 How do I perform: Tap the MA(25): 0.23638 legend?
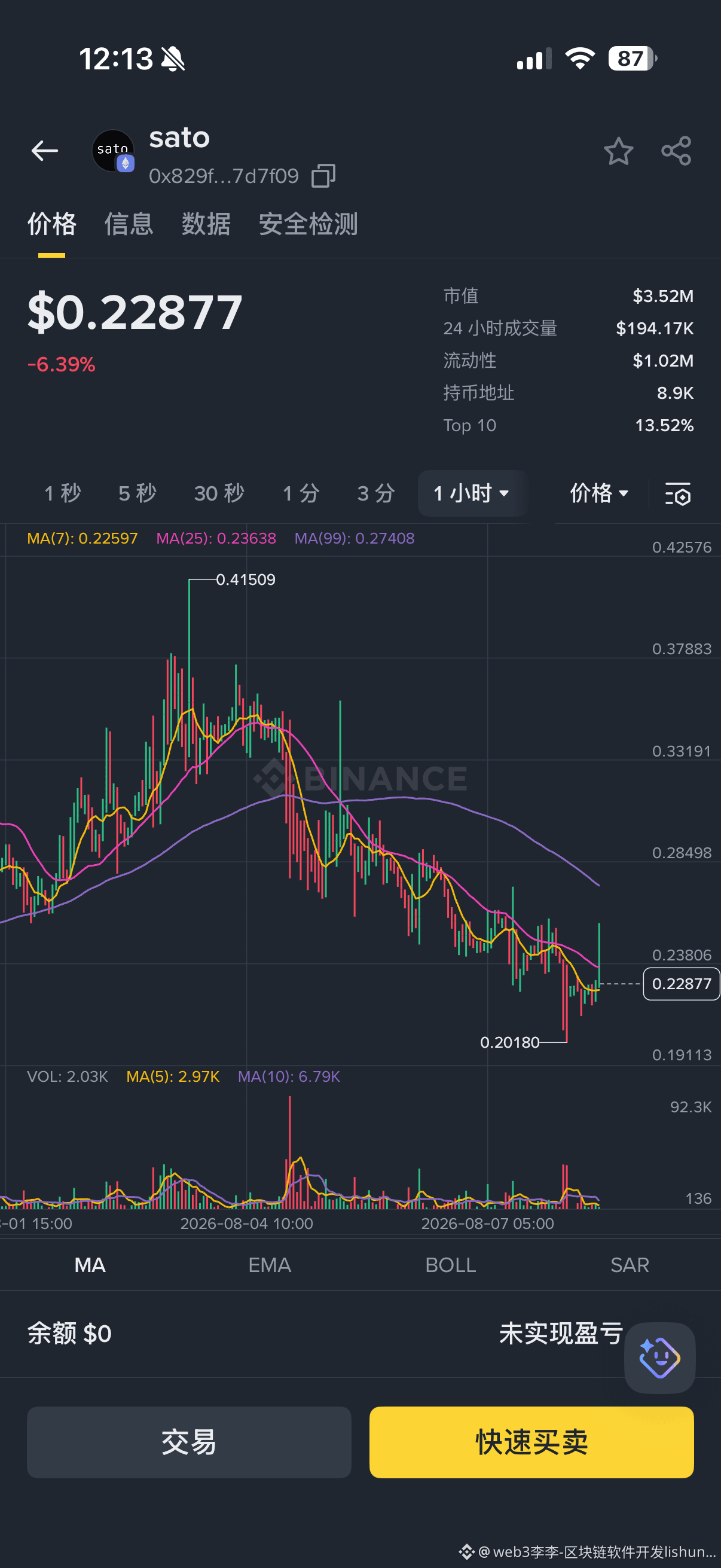coord(216,538)
